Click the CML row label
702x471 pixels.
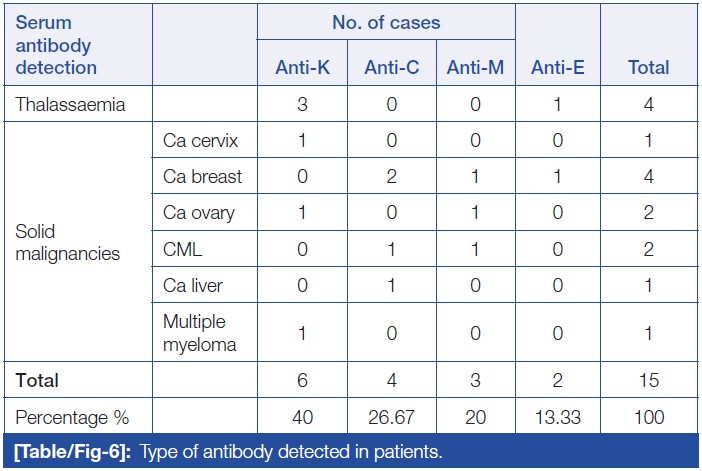click(x=181, y=249)
